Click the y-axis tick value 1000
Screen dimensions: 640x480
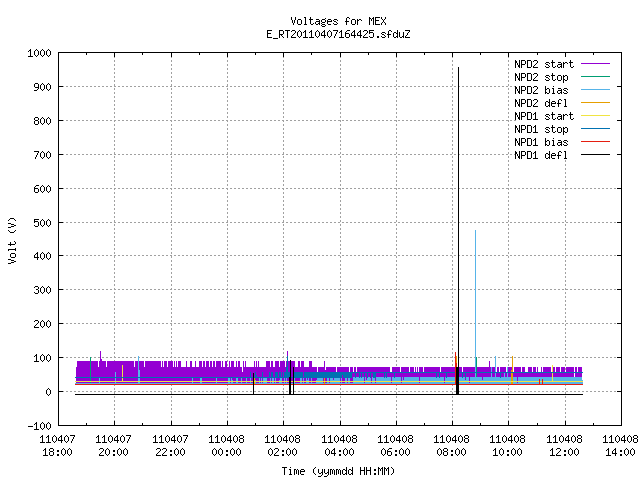click(x=39, y=53)
